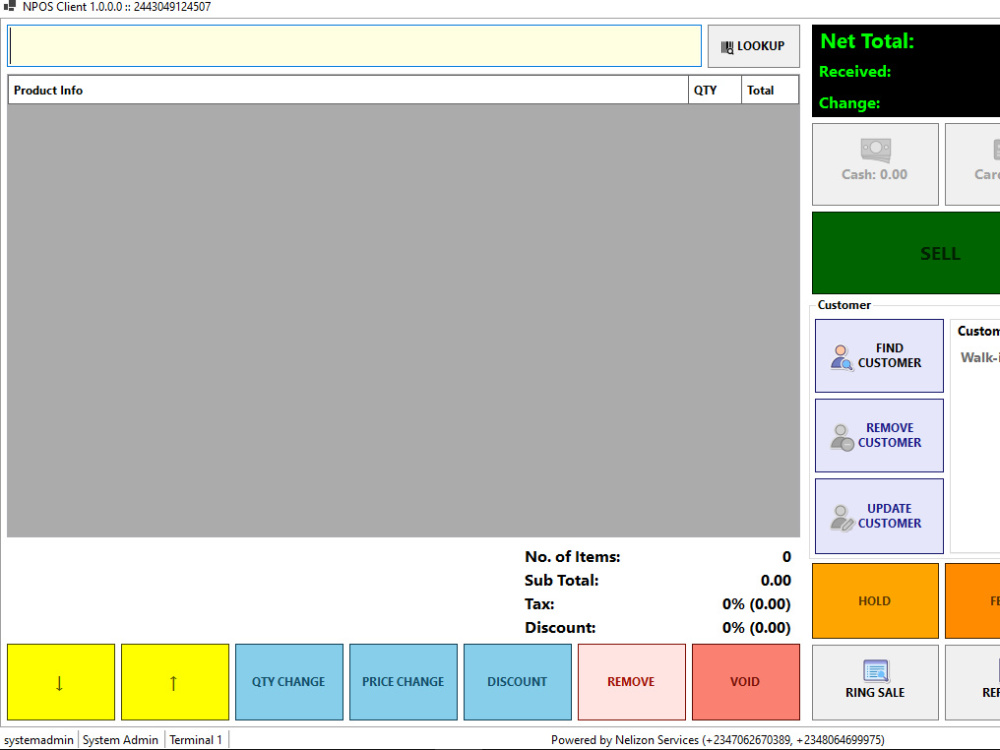Click the Terminal 1 status entry
Image resolution: width=1000 pixels, height=750 pixels.
pos(196,740)
